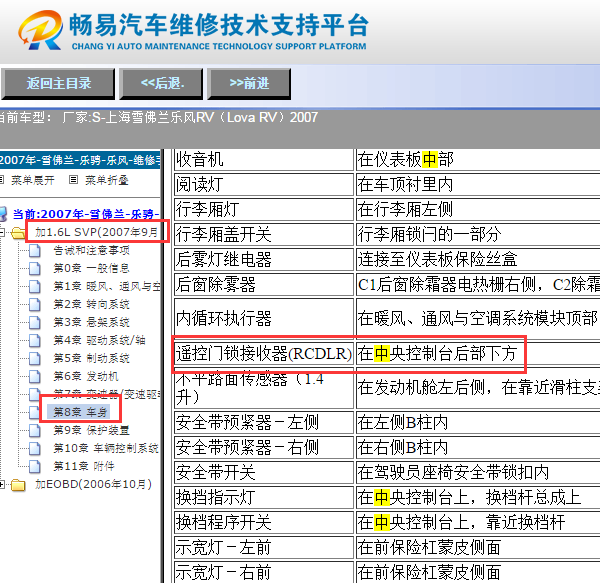
Task: Click page icon of 第0章 一般信息
Action: pos(35,269)
